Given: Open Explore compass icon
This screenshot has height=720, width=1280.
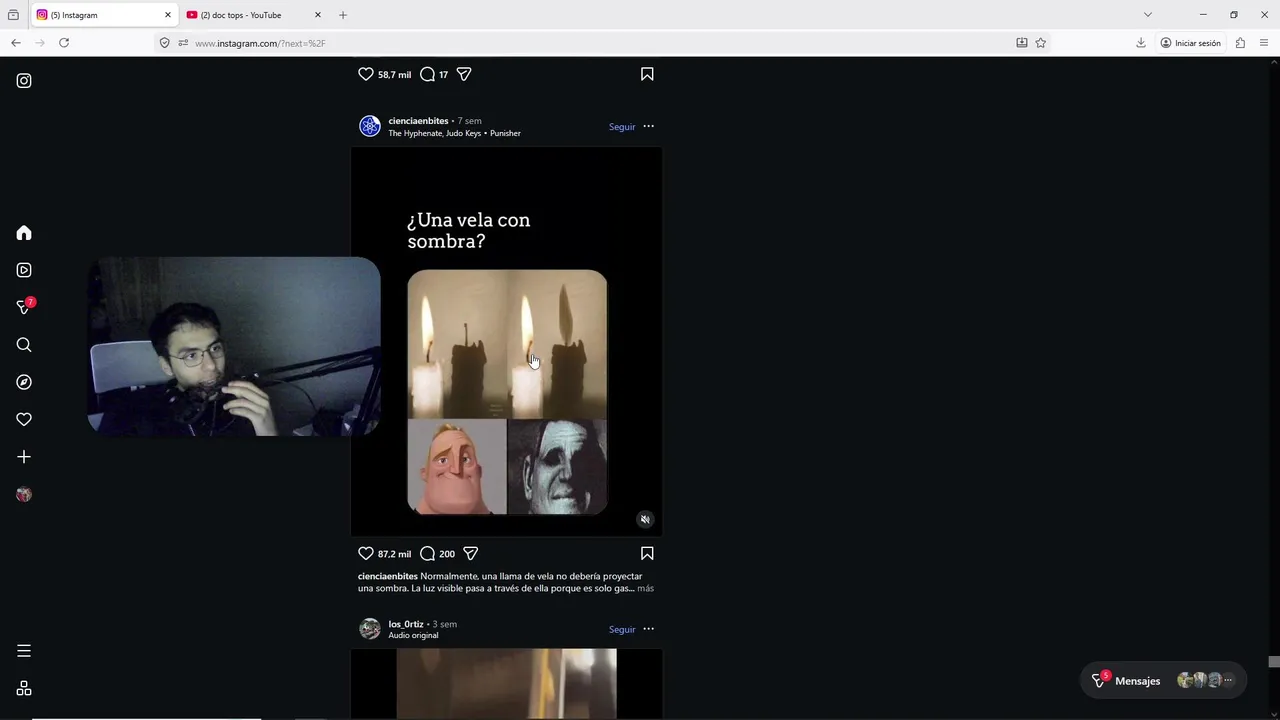Looking at the screenshot, I should tap(24, 382).
